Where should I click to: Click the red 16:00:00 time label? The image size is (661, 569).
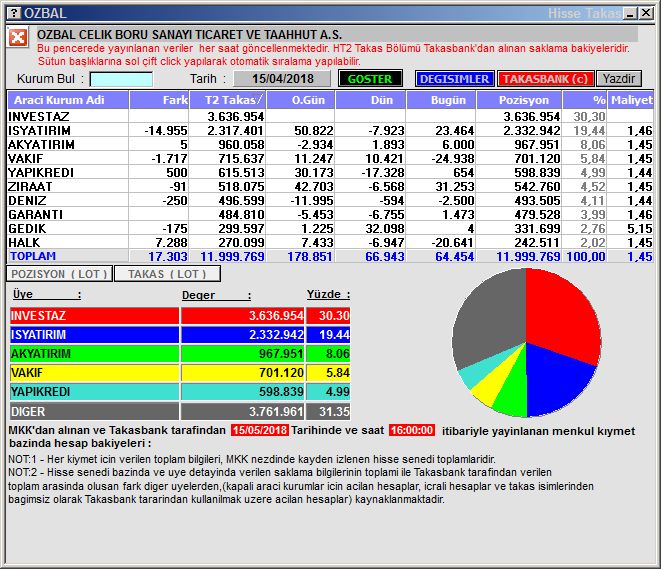(412, 430)
